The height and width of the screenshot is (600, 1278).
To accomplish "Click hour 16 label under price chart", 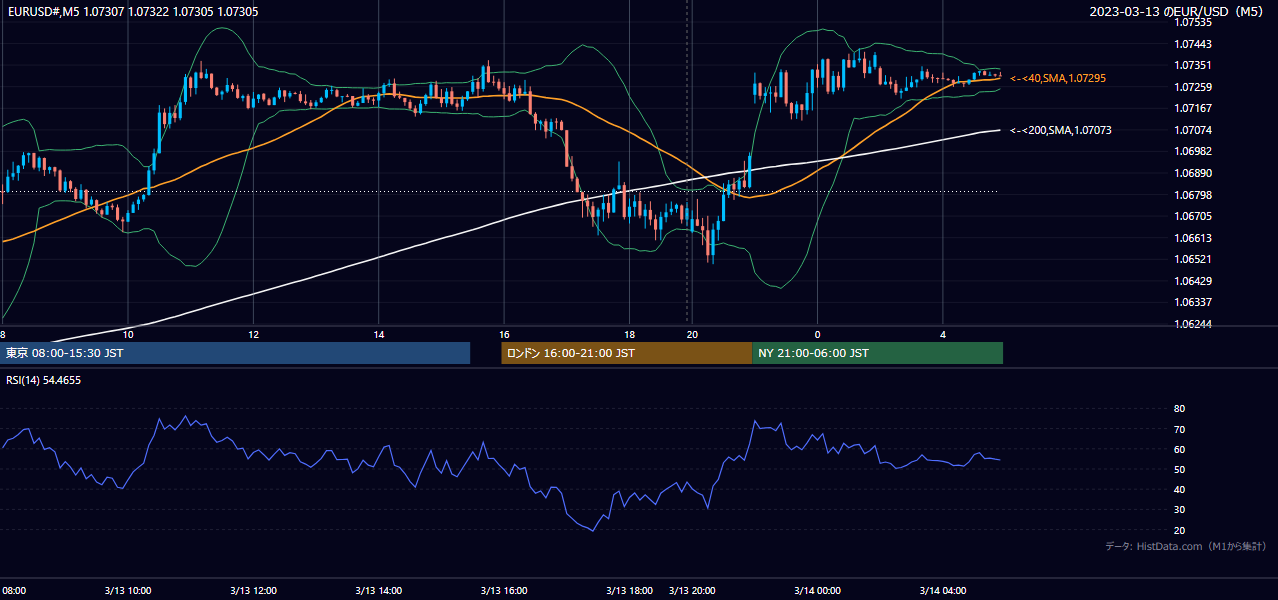I will (504, 334).
